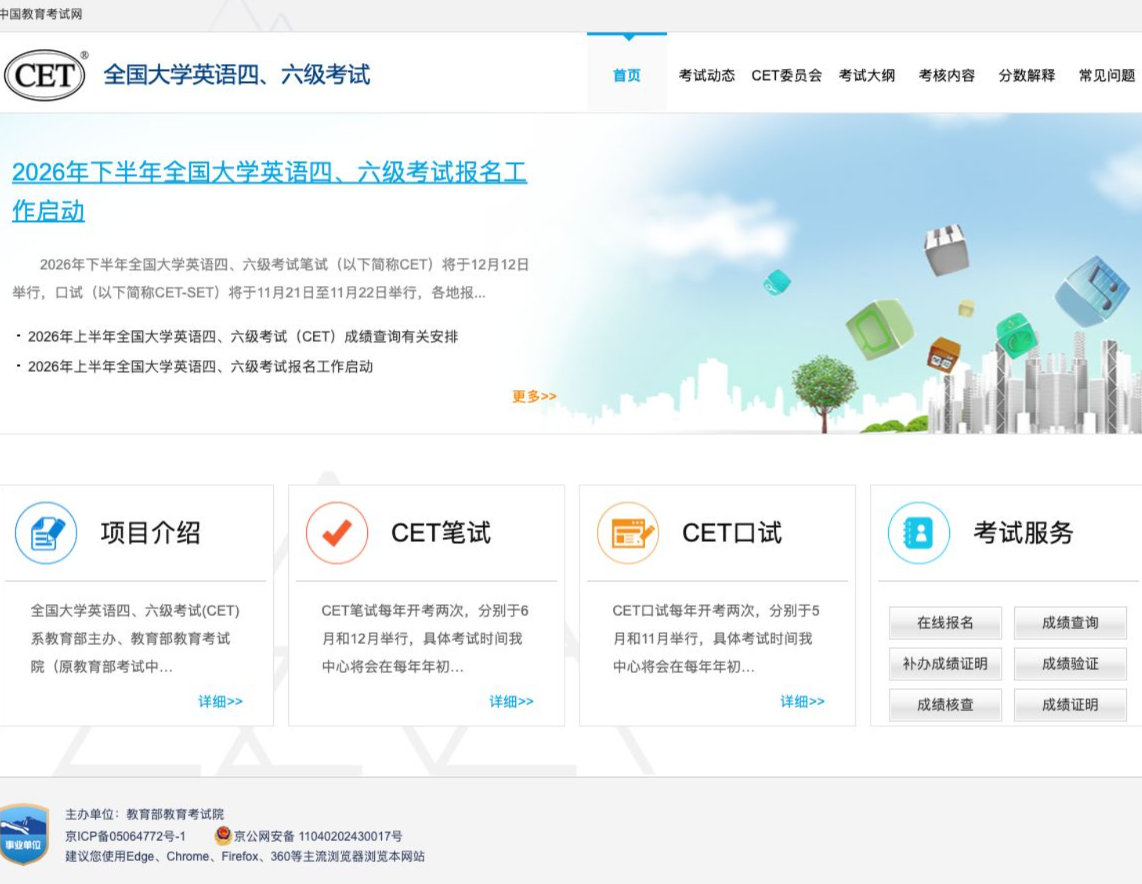This screenshot has height=884, width=1142.
Task: Open 2026年上半年考试报名工作启动 news item
Action: coord(200,366)
